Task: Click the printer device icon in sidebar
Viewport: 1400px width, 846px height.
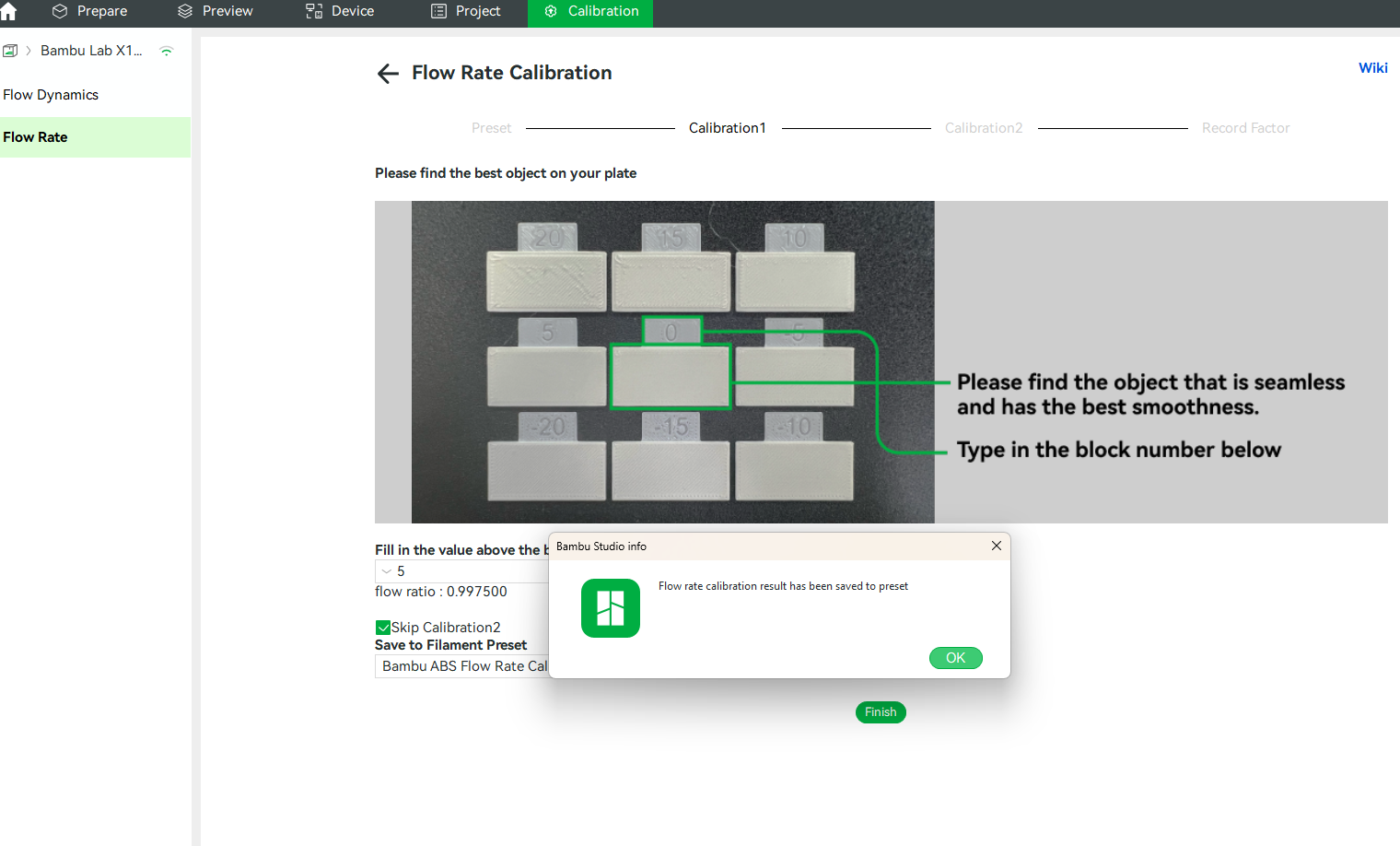Action: click(10, 51)
